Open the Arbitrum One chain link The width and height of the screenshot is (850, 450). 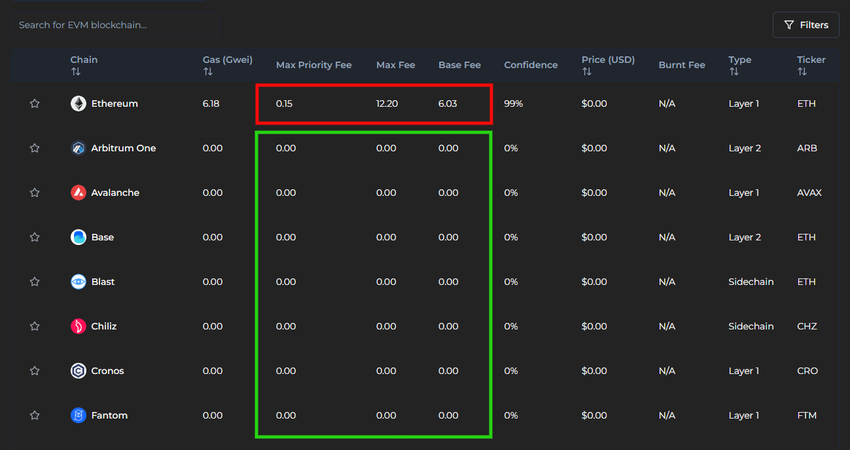coord(124,148)
